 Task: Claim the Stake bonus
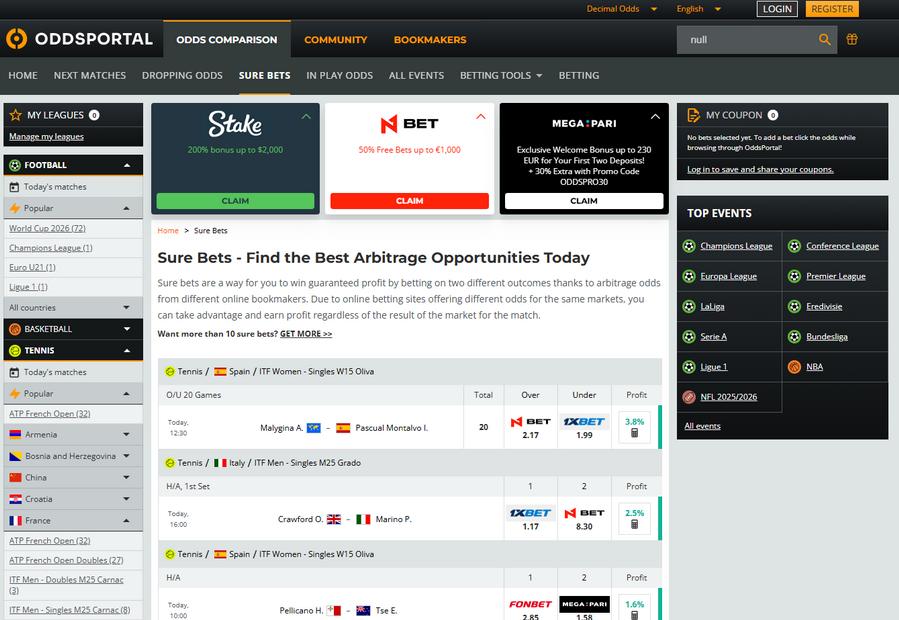tap(236, 201)
